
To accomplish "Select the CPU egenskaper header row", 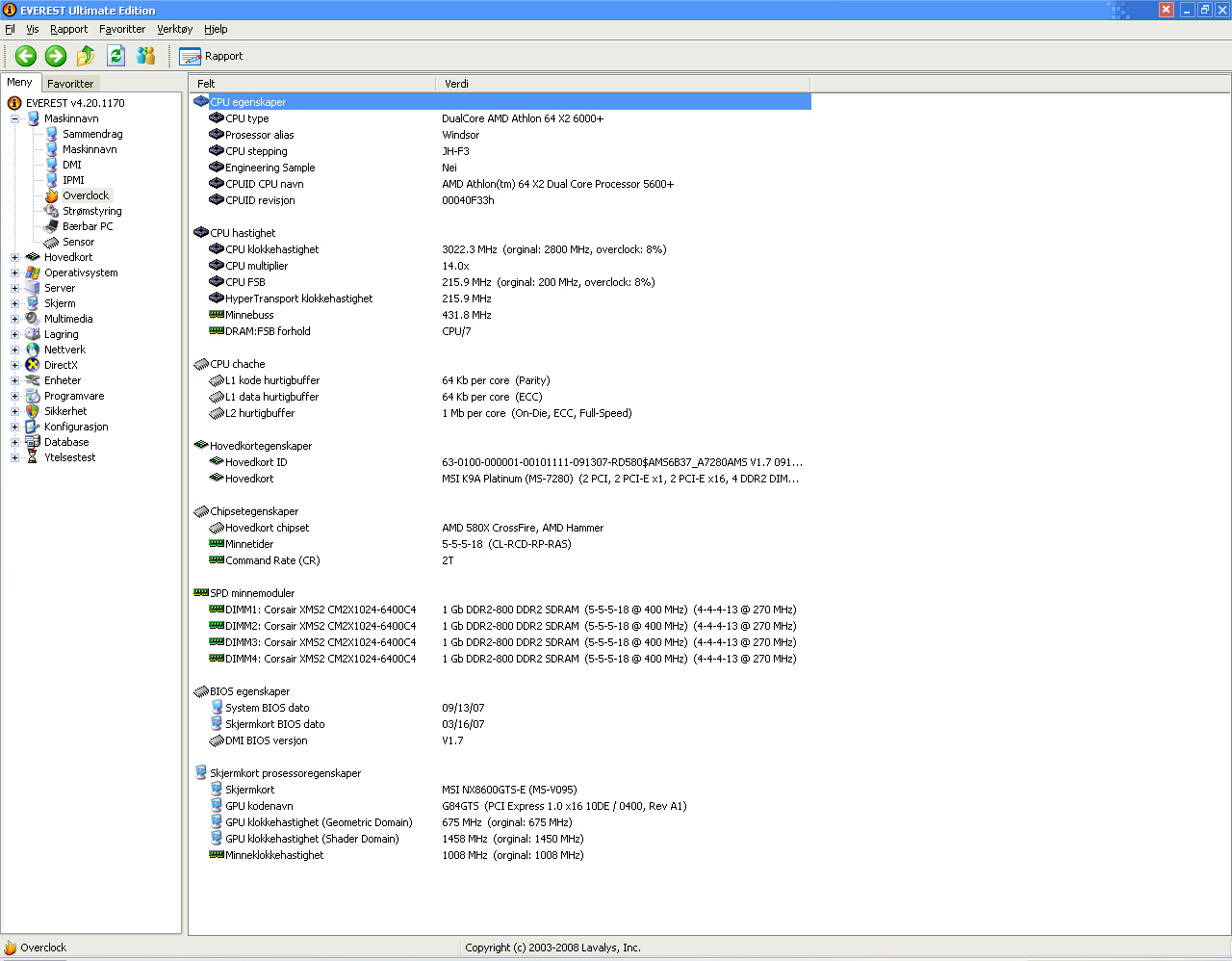I will coord(500,102).
